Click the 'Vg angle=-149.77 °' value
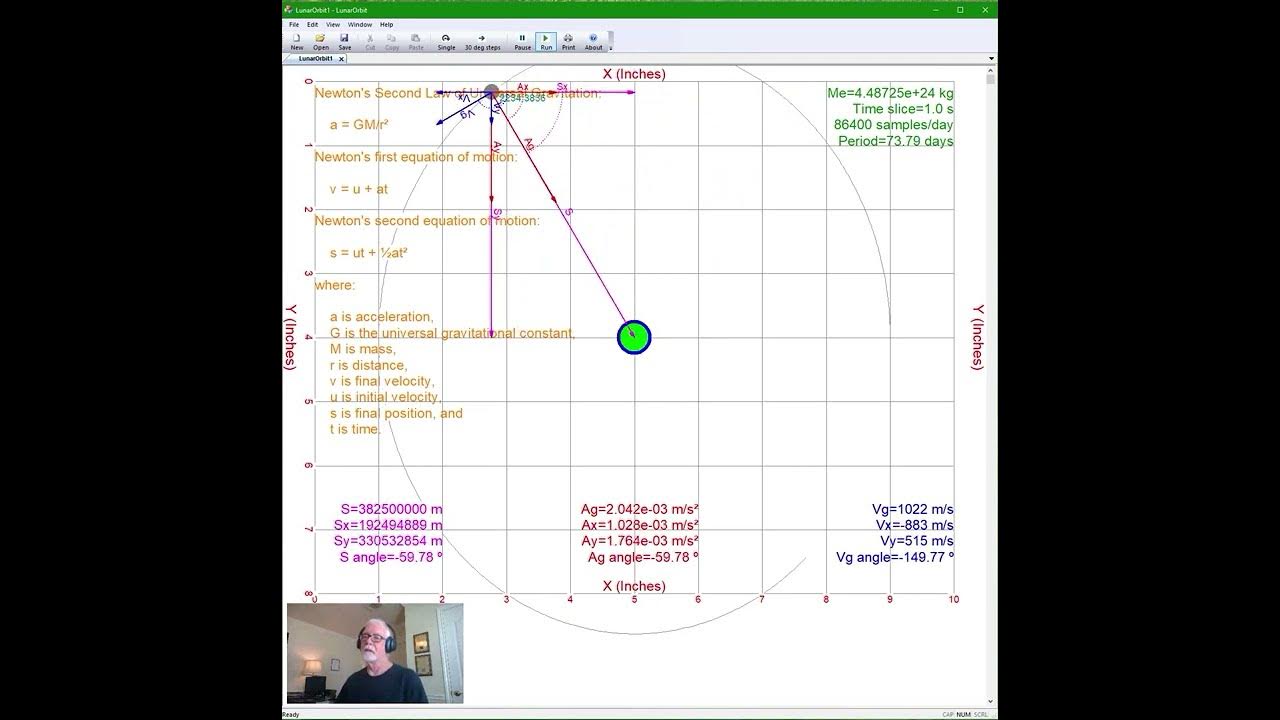1280x720 pixels. tap(895, 557)
